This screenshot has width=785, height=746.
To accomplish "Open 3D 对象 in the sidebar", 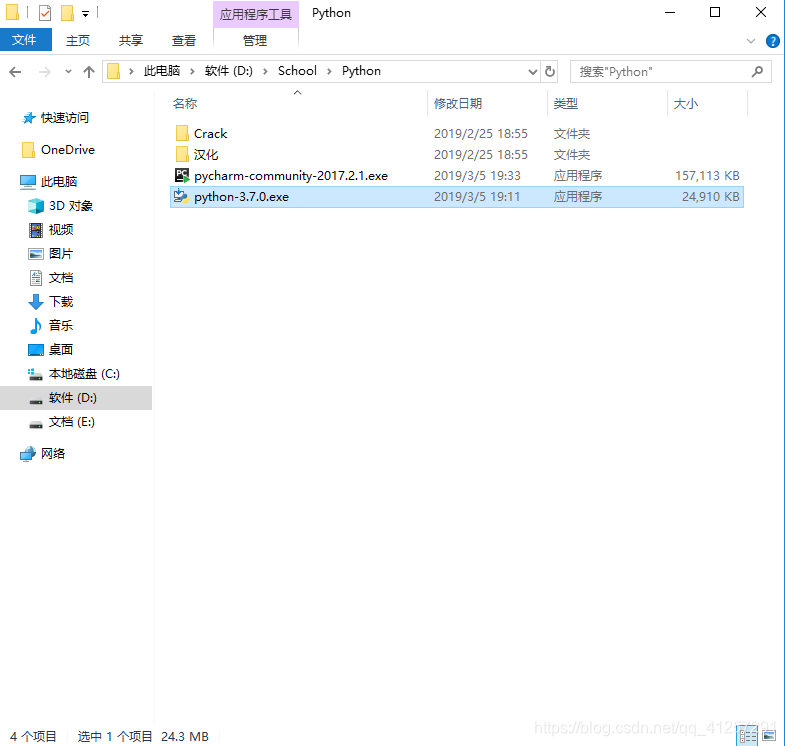I will [x=71, y=206].
